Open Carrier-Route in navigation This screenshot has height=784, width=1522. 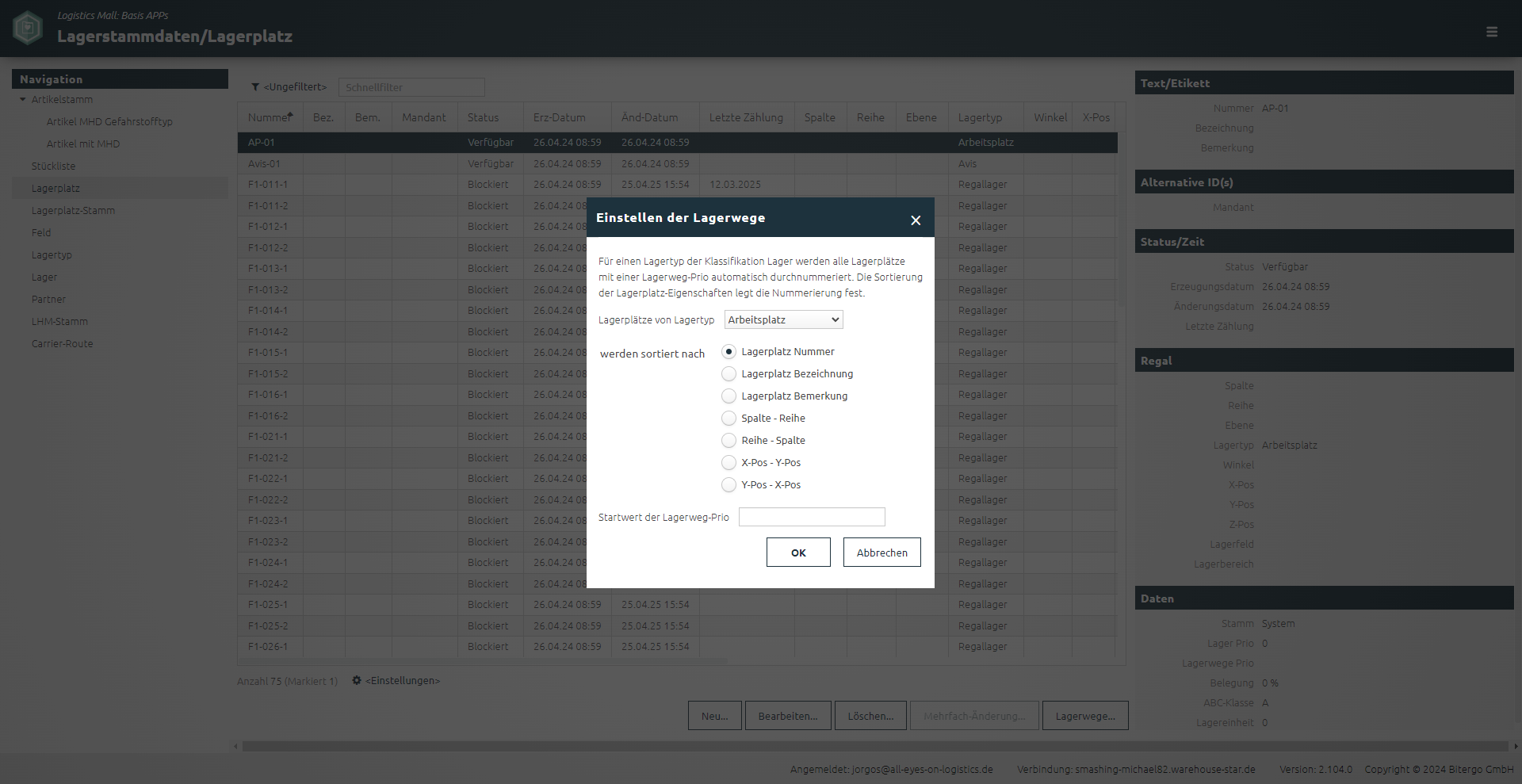[x=62, y=344]
